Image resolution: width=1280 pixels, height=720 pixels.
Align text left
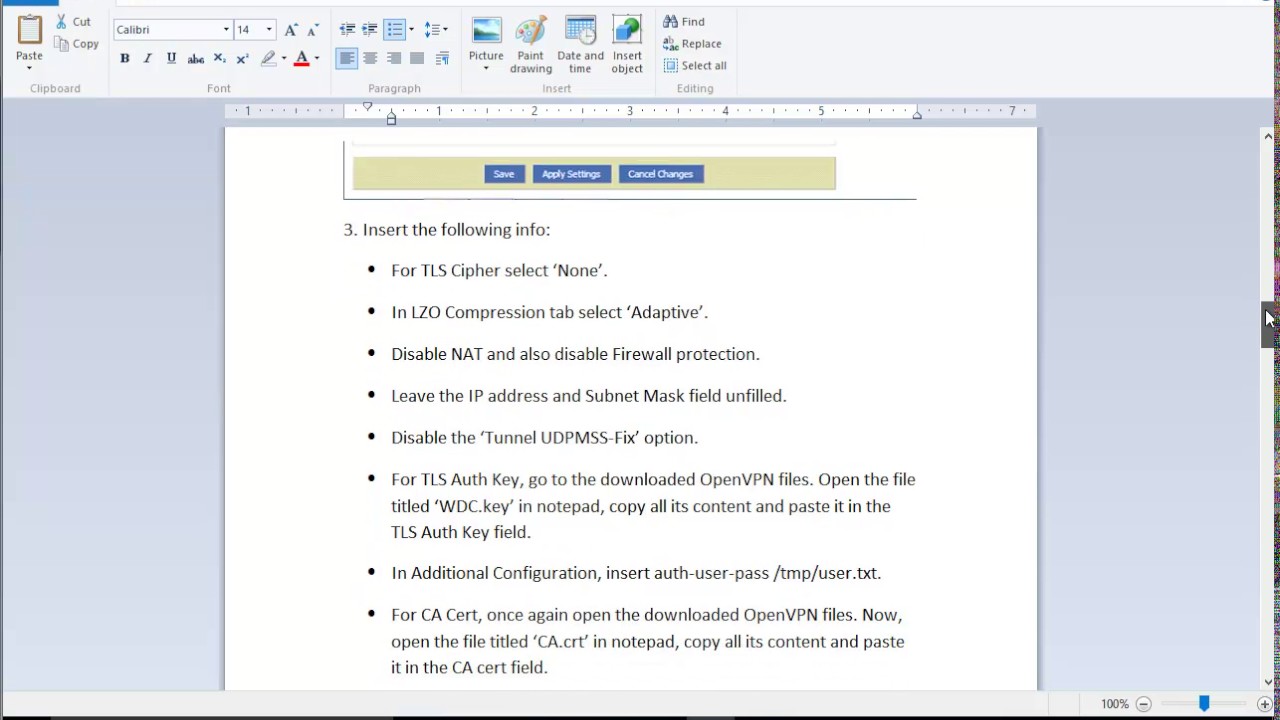point(347,59)
